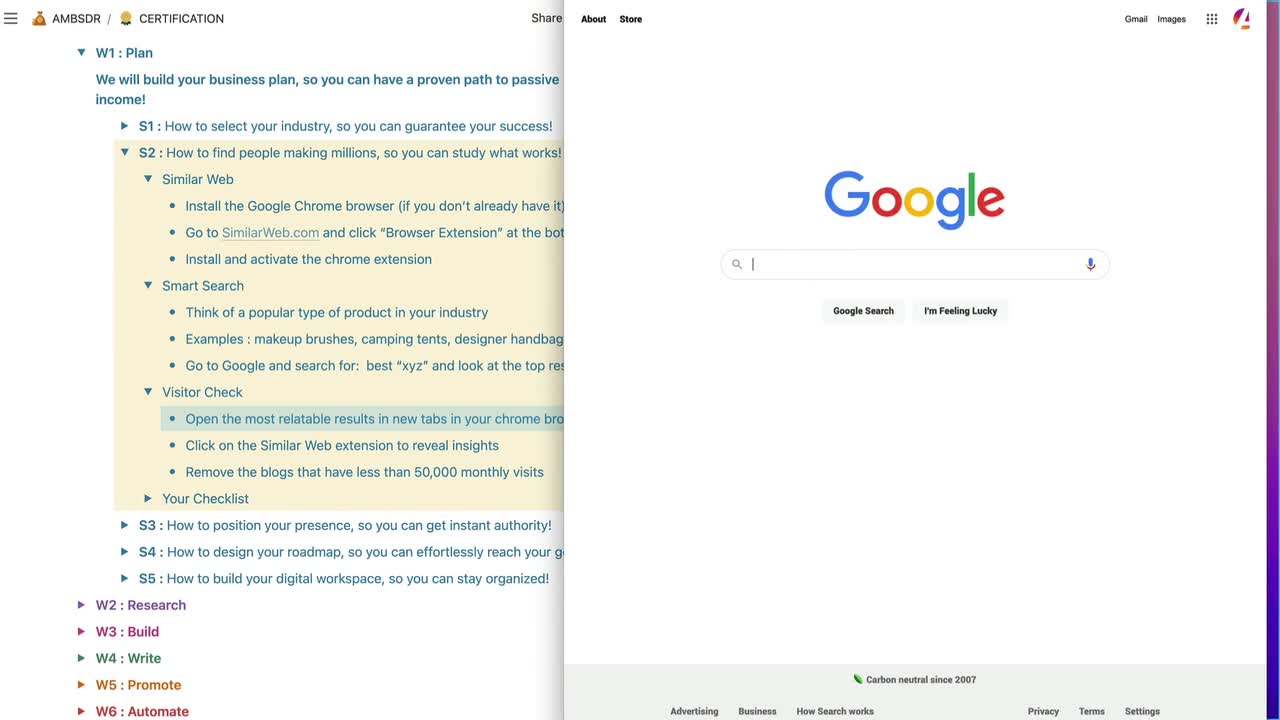Click "Examples : makeup brushes" item
Viewport: 1280px width, 720px height.
click(375, 339)
